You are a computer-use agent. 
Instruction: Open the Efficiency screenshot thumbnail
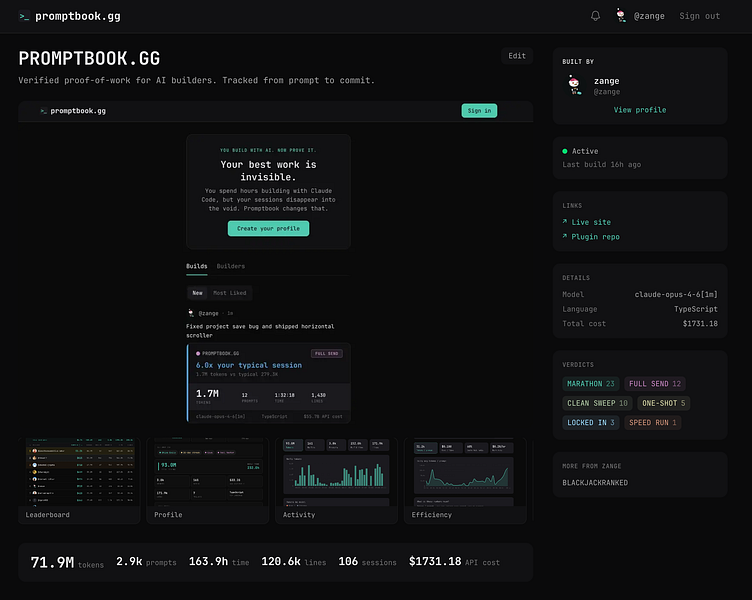465,480
